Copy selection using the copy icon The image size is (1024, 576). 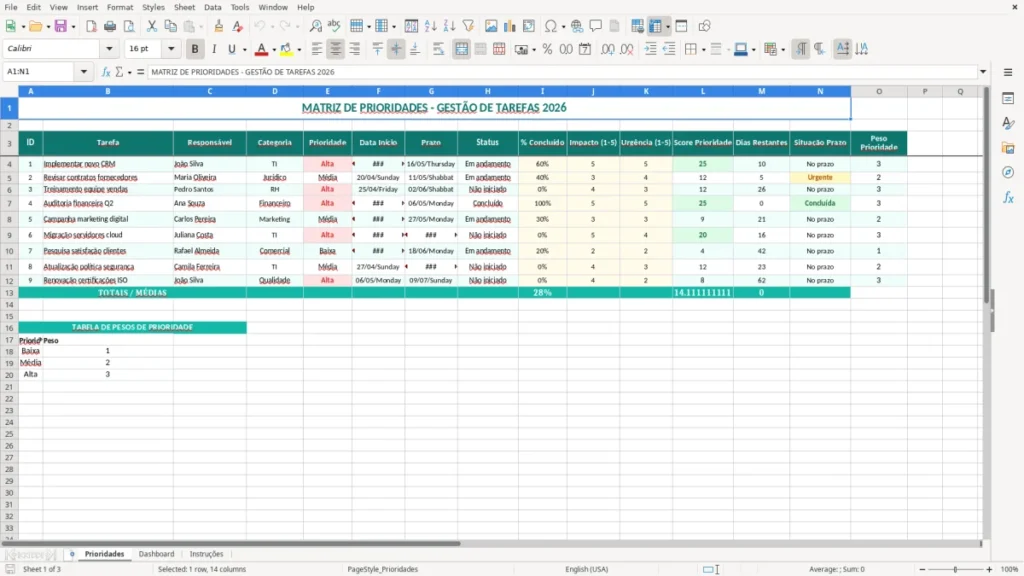170,26
